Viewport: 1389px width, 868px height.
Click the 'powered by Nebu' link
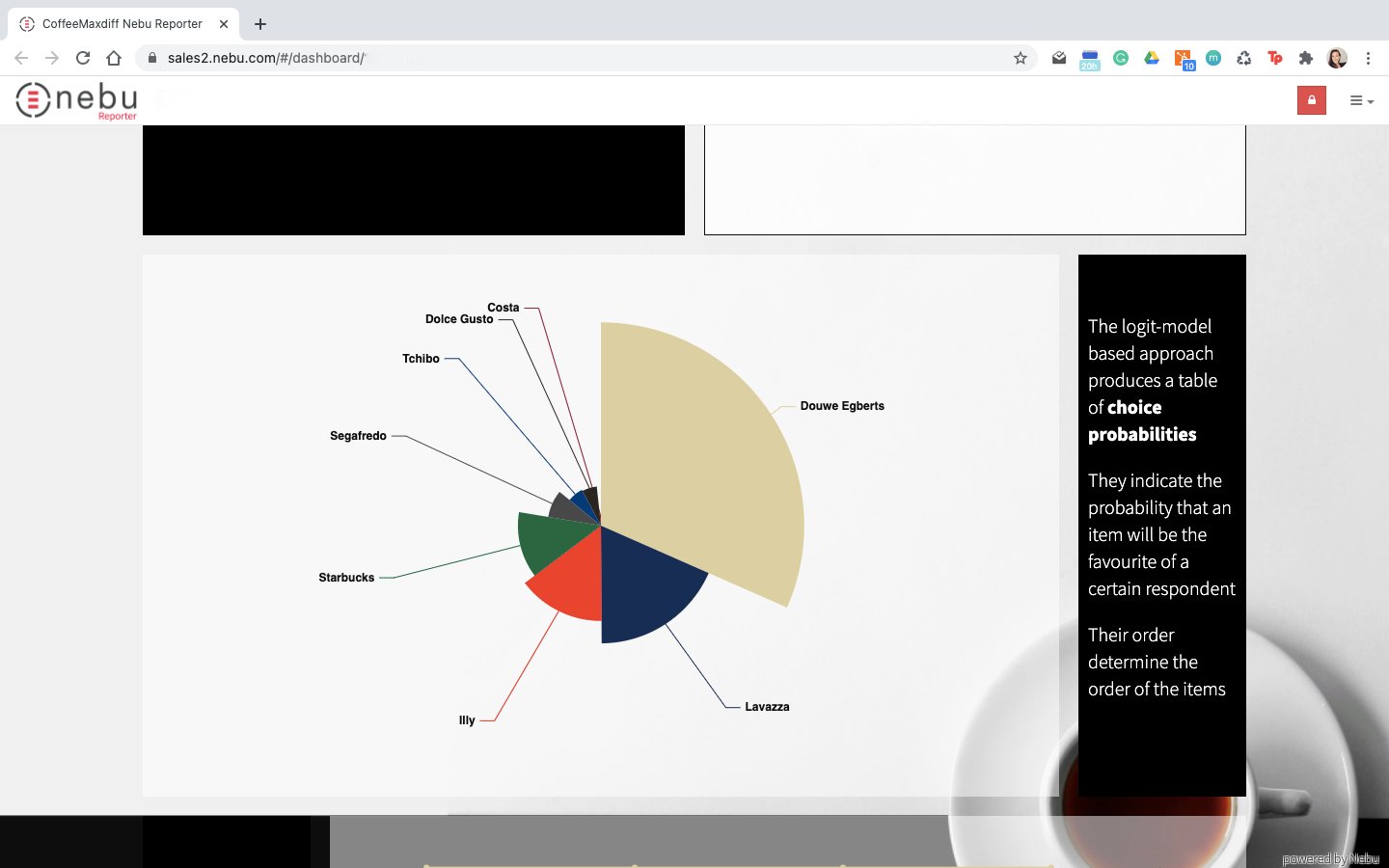pos(1330,858)
